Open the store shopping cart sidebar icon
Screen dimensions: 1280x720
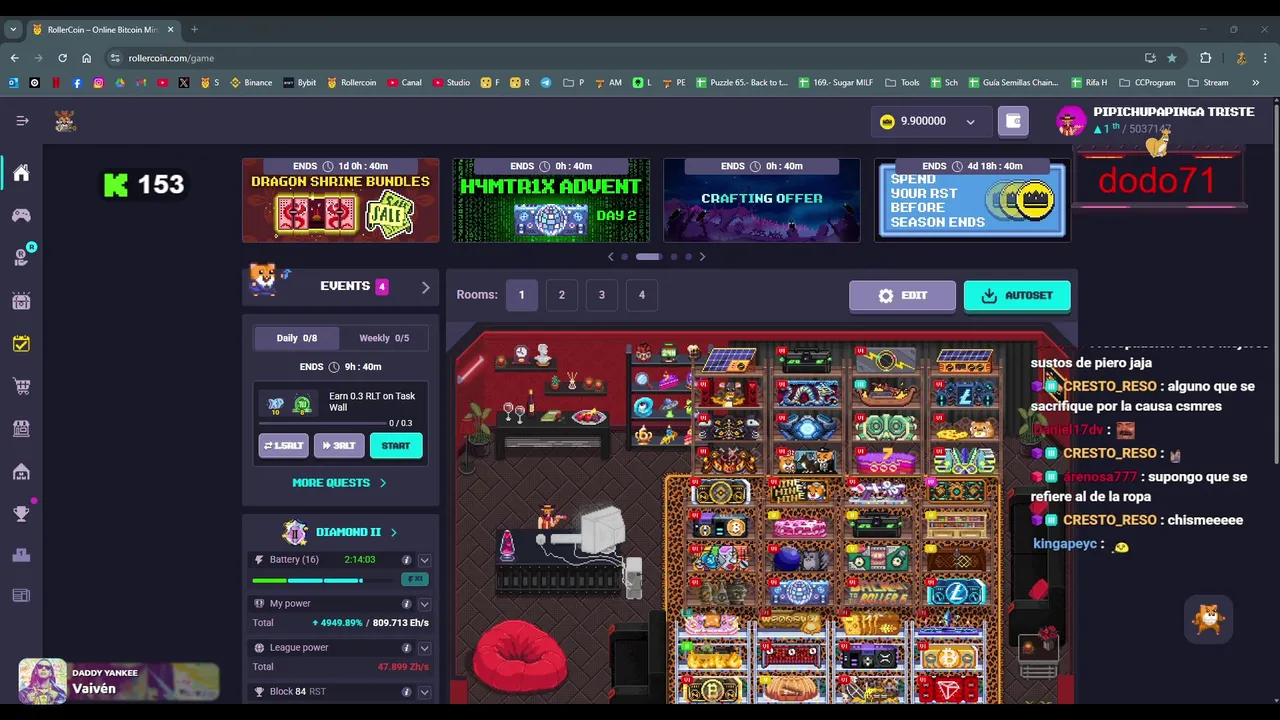tap(21, 386)
